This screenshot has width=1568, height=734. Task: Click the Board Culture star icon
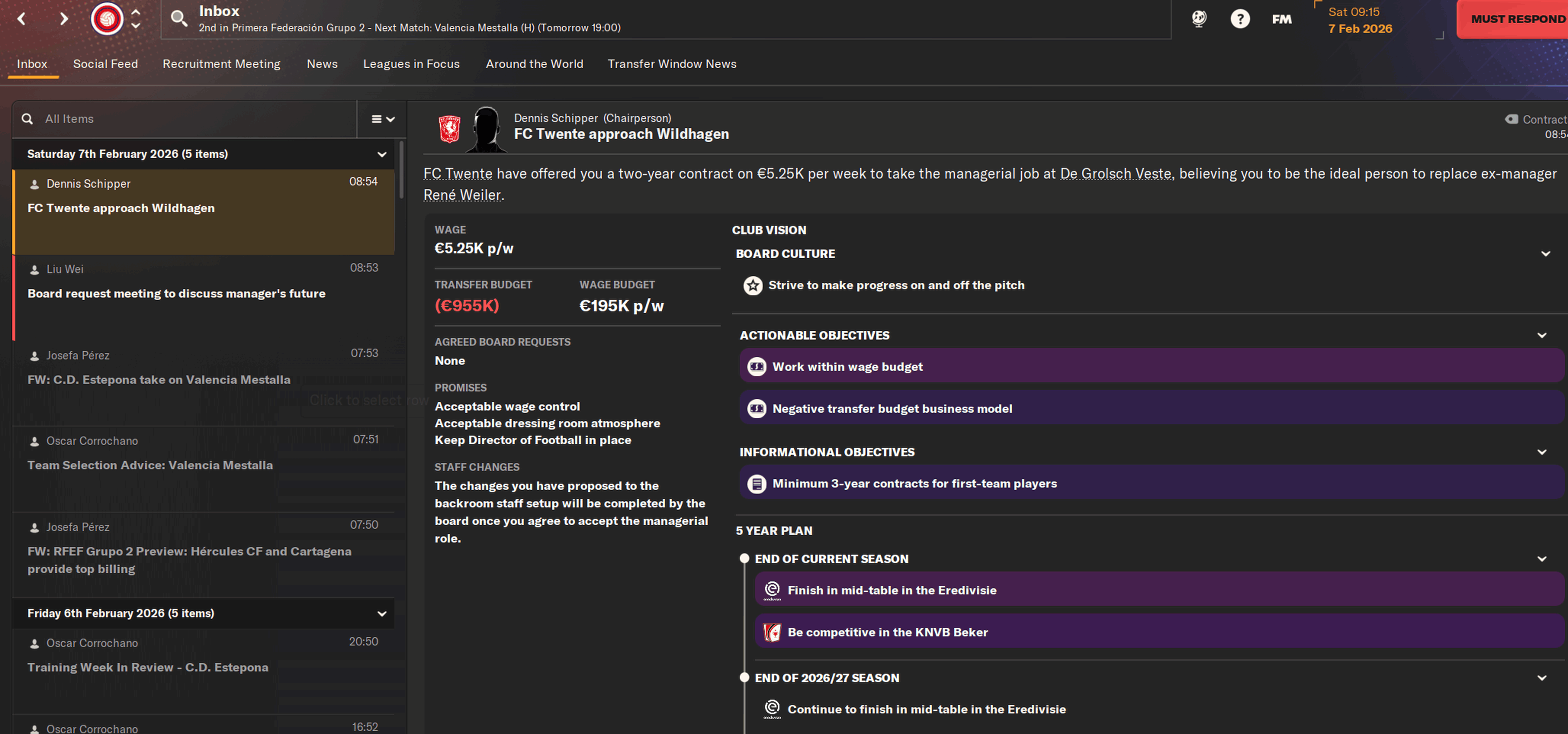pos(752,285)
